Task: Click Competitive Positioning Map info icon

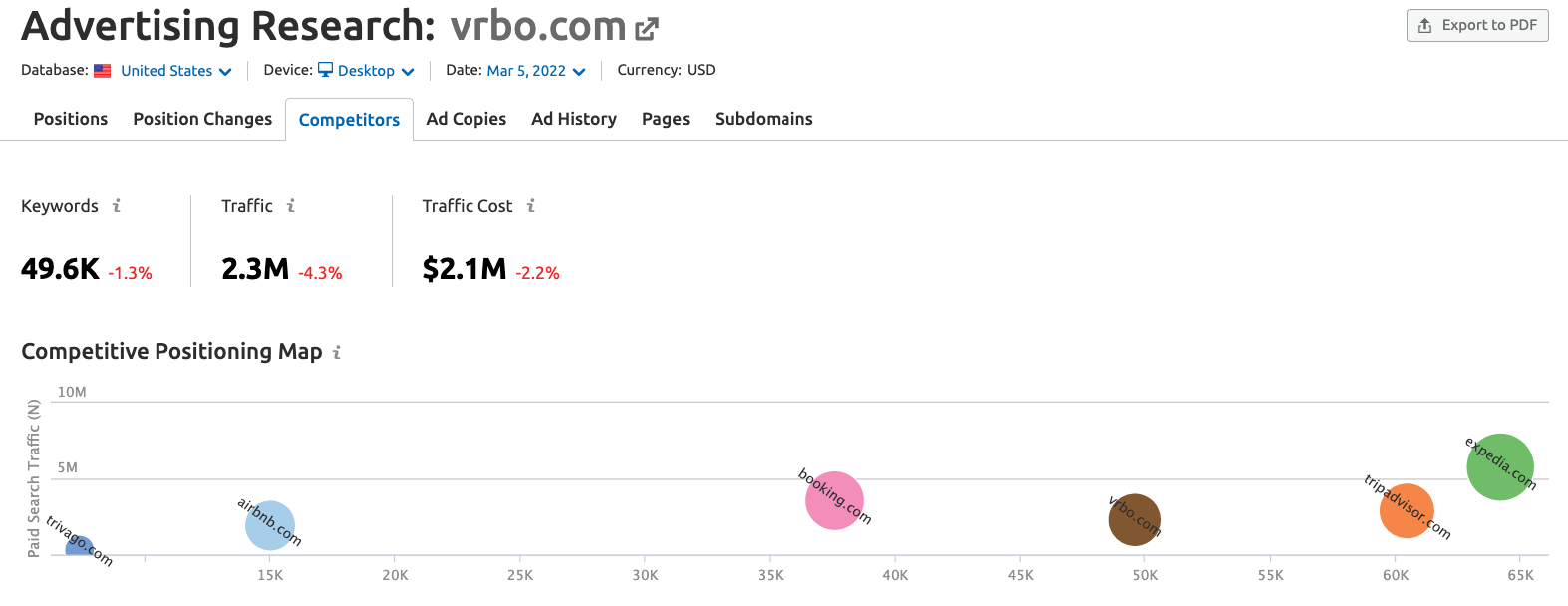Action: pos(337,352)
